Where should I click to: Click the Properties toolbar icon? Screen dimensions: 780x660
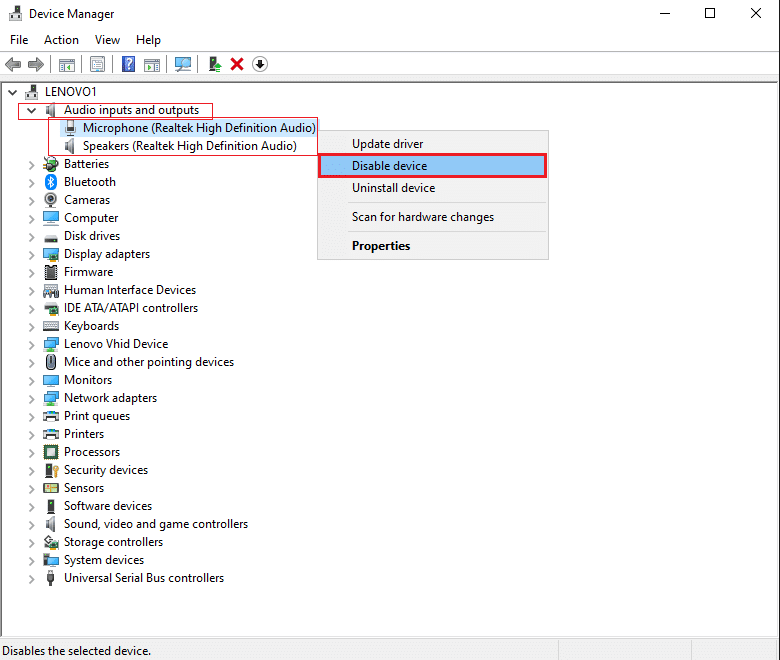coord(98,64)
